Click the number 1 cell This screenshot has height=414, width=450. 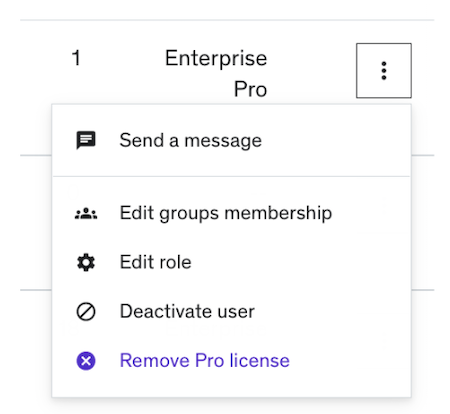coord(76,58)
